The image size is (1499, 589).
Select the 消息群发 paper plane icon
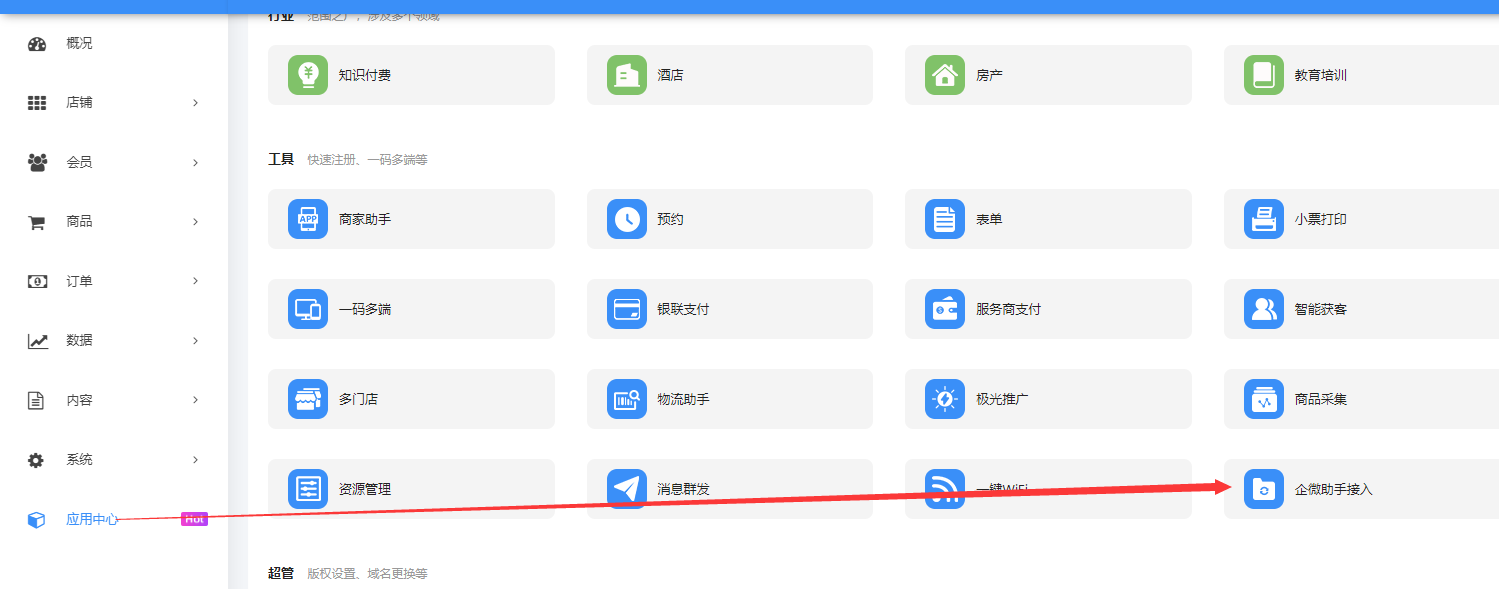(x=627, y=489)
